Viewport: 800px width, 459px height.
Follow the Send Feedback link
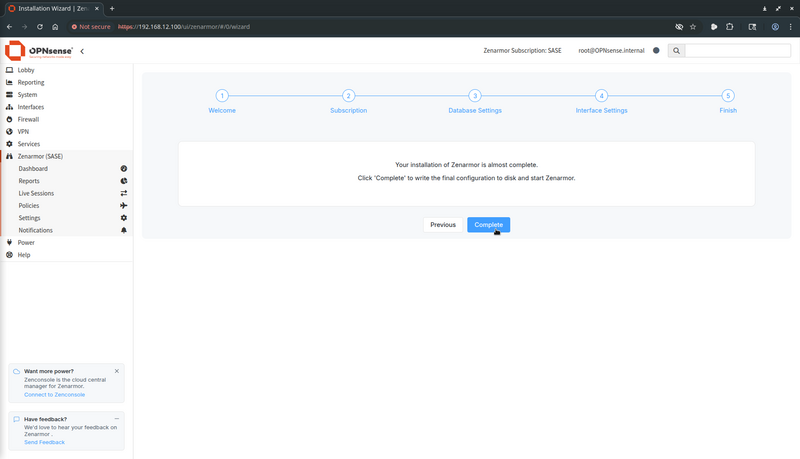coord(44,442)
